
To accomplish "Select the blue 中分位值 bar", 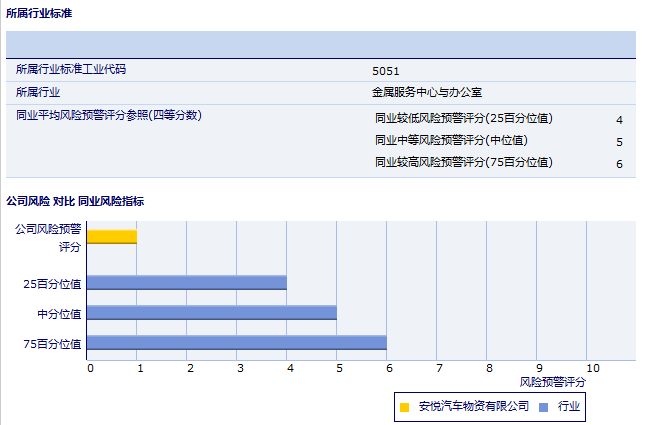I will pos(212,312).
